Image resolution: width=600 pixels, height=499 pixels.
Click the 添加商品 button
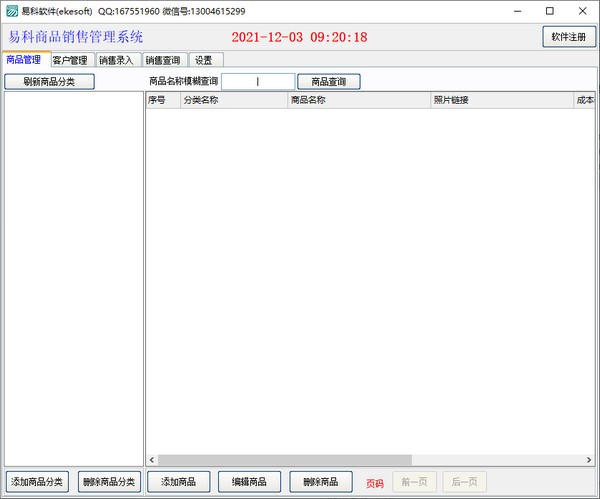click(178, 482)
